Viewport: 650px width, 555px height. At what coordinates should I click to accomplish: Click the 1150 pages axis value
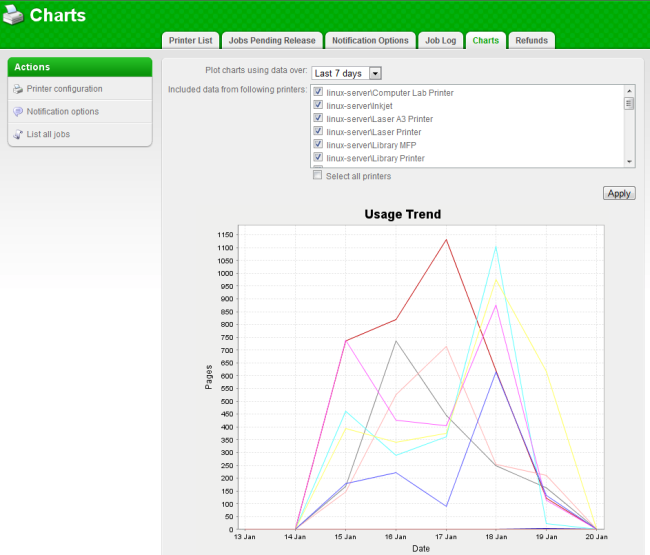point(225,235)
